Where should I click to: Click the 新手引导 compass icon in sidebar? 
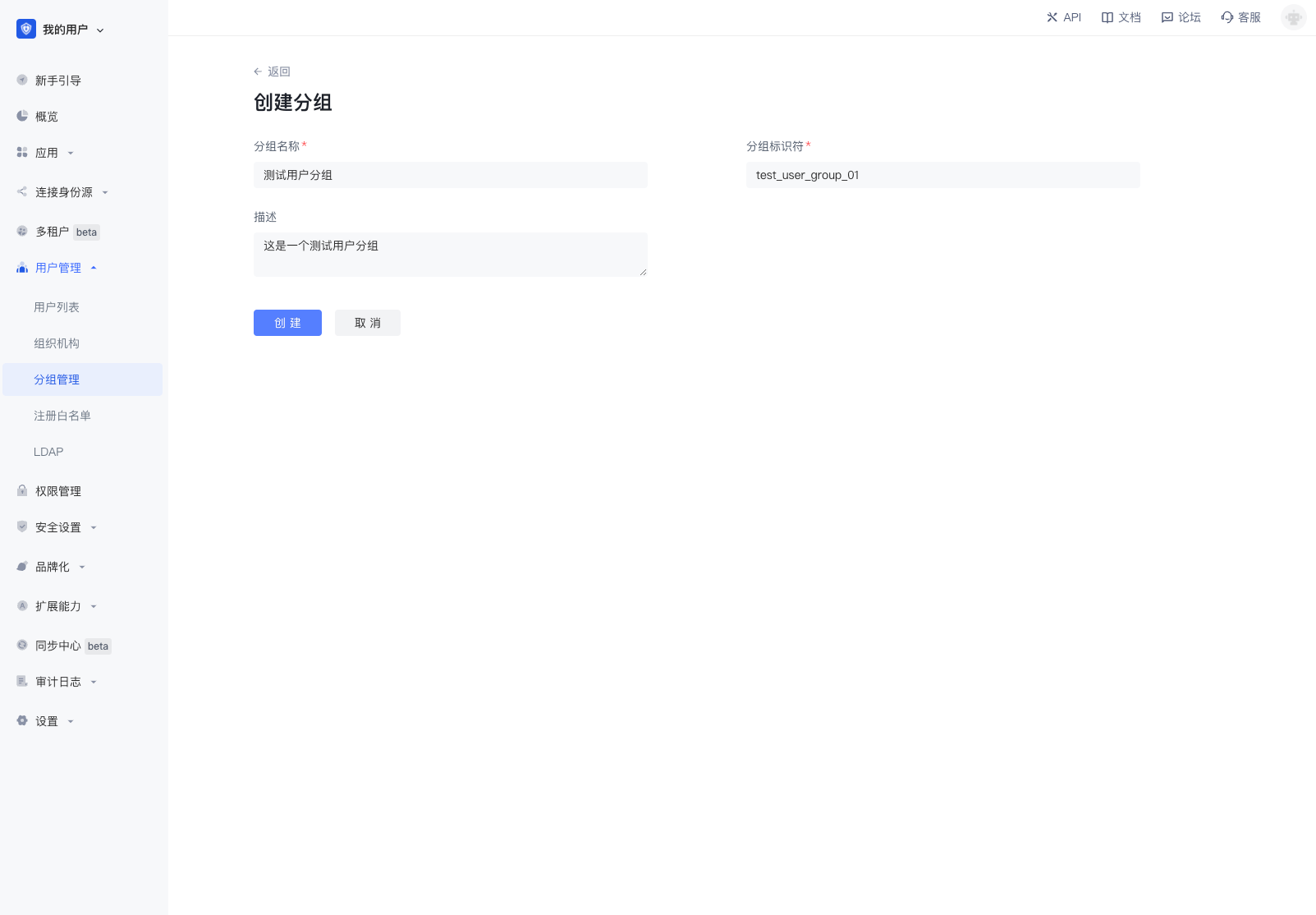[22, 80]
